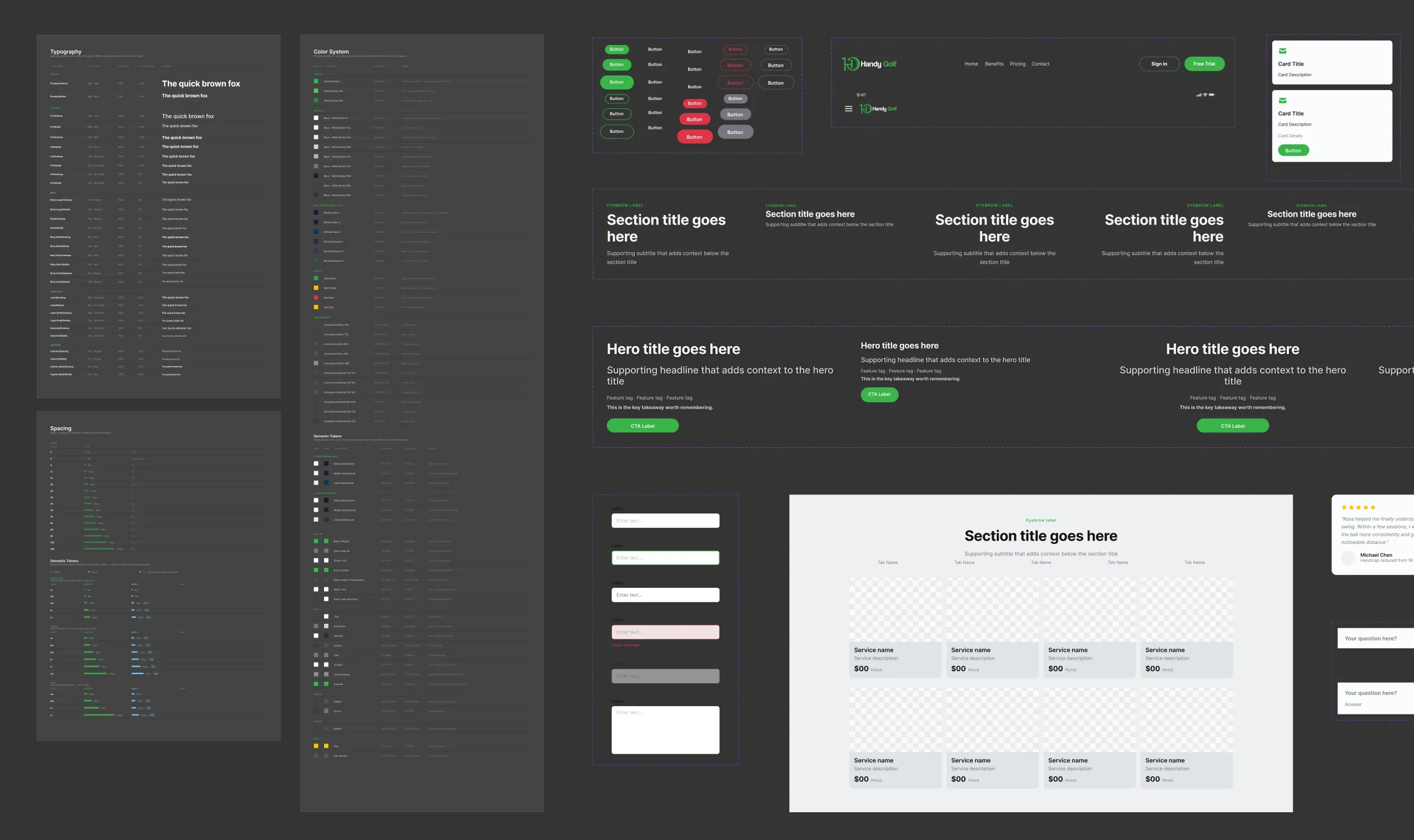Click envelope icon in card containing Card Details

click(1283, 101)
